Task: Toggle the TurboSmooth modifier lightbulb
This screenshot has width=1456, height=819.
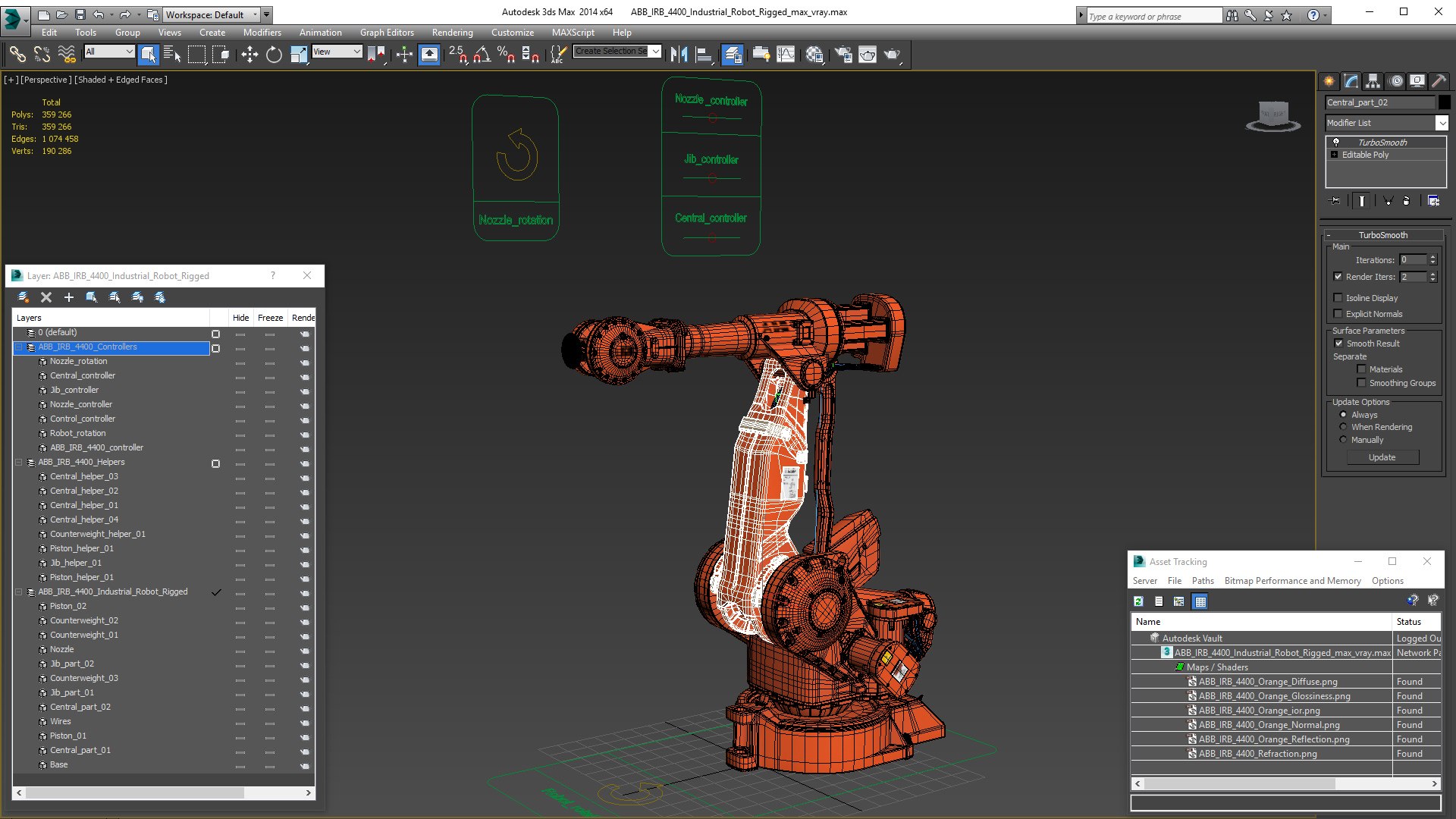Action: pos(1336,142)
